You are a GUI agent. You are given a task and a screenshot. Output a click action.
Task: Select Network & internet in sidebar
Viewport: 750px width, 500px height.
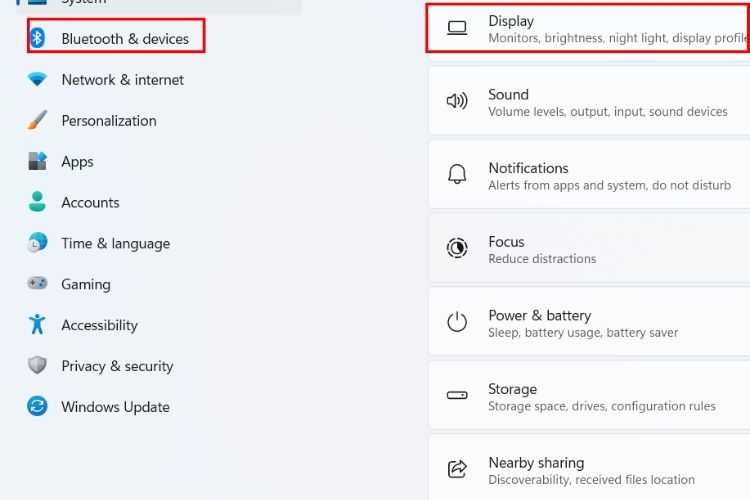pos(122,80)
